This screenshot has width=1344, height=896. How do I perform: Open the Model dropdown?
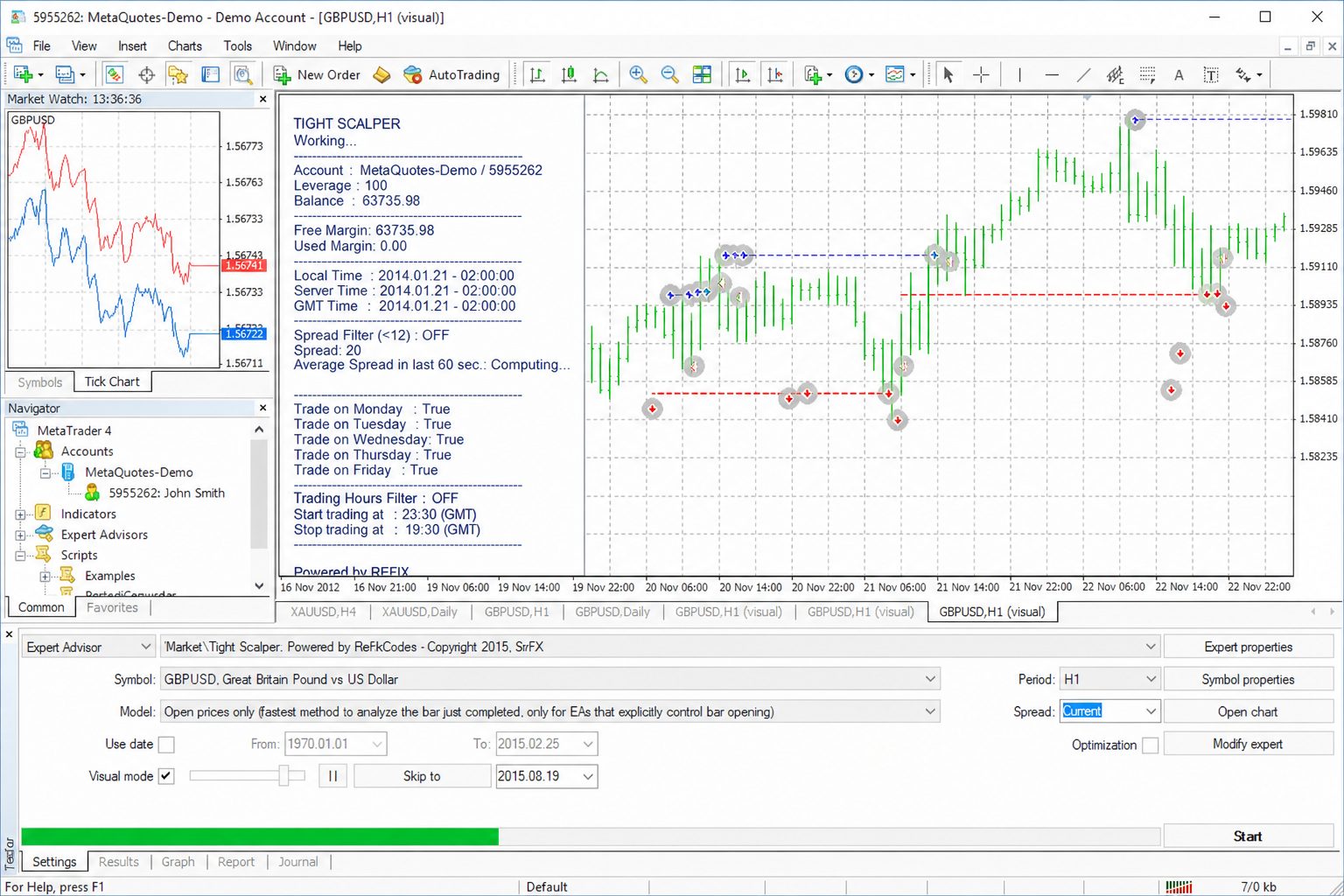(550, 711)
